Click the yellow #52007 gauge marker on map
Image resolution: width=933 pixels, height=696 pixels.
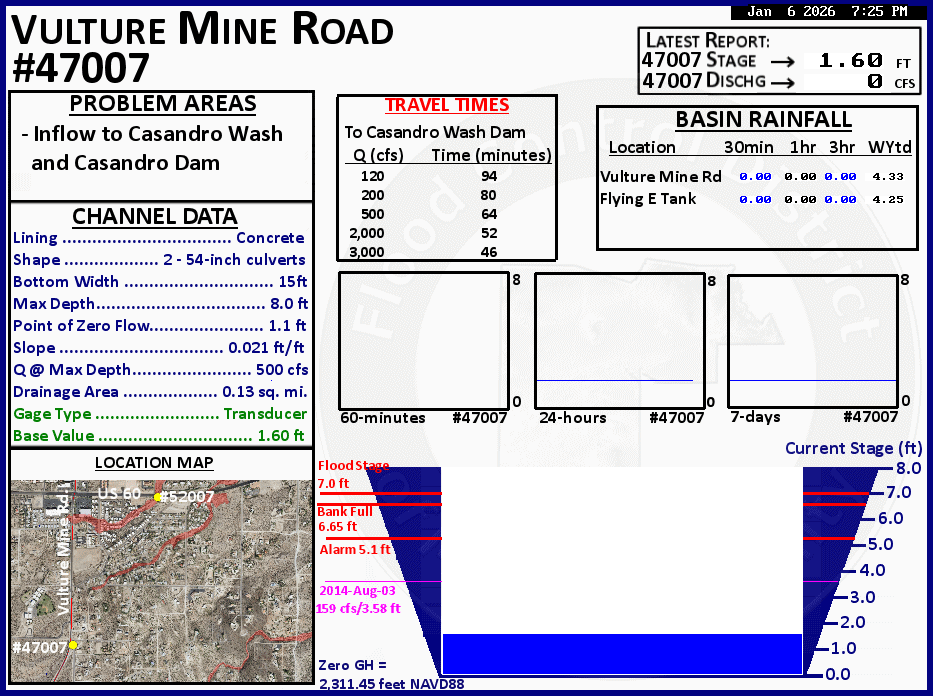(x=158, y=497)
